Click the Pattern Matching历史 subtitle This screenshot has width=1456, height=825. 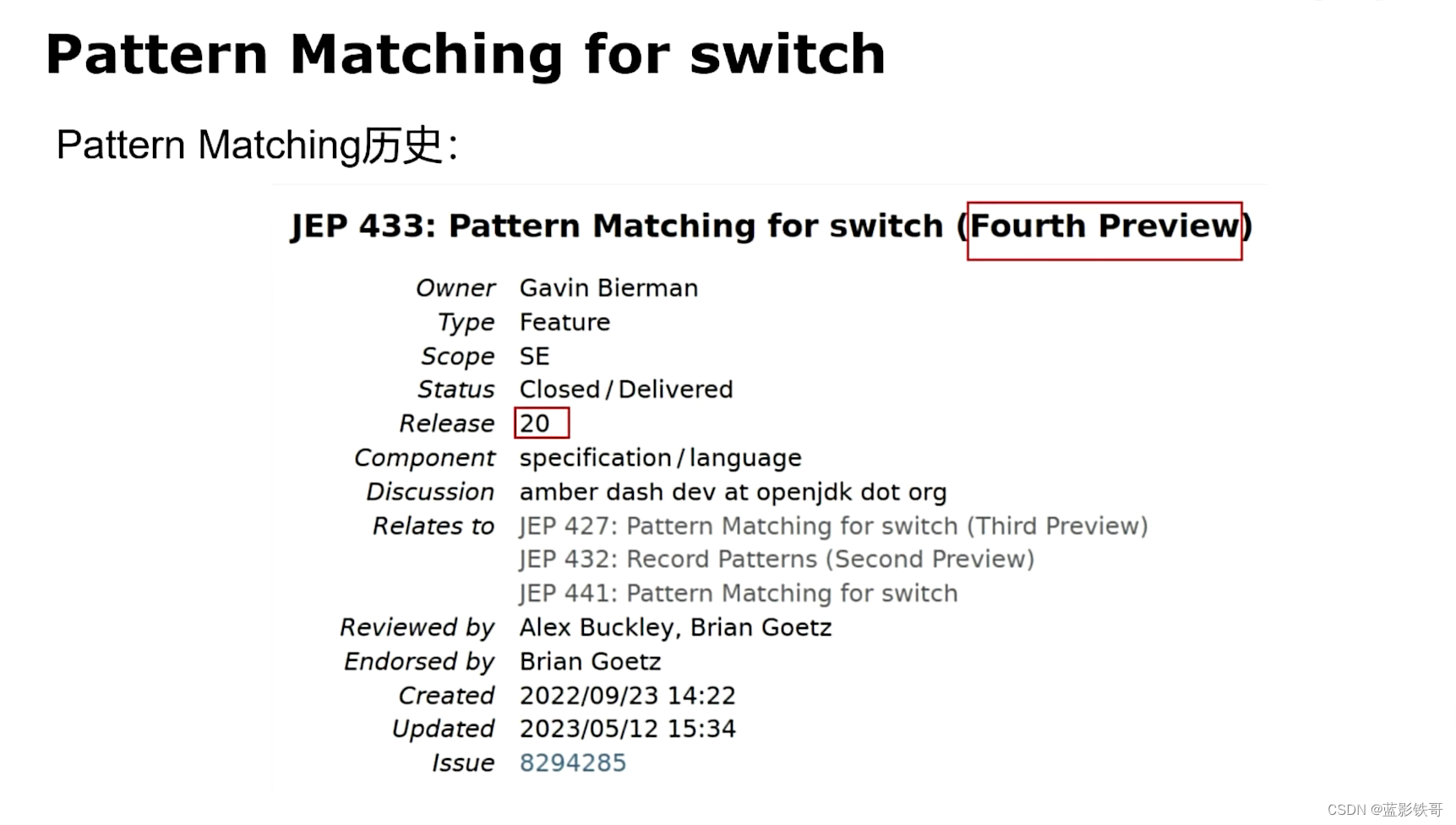(x=257, y=145)
